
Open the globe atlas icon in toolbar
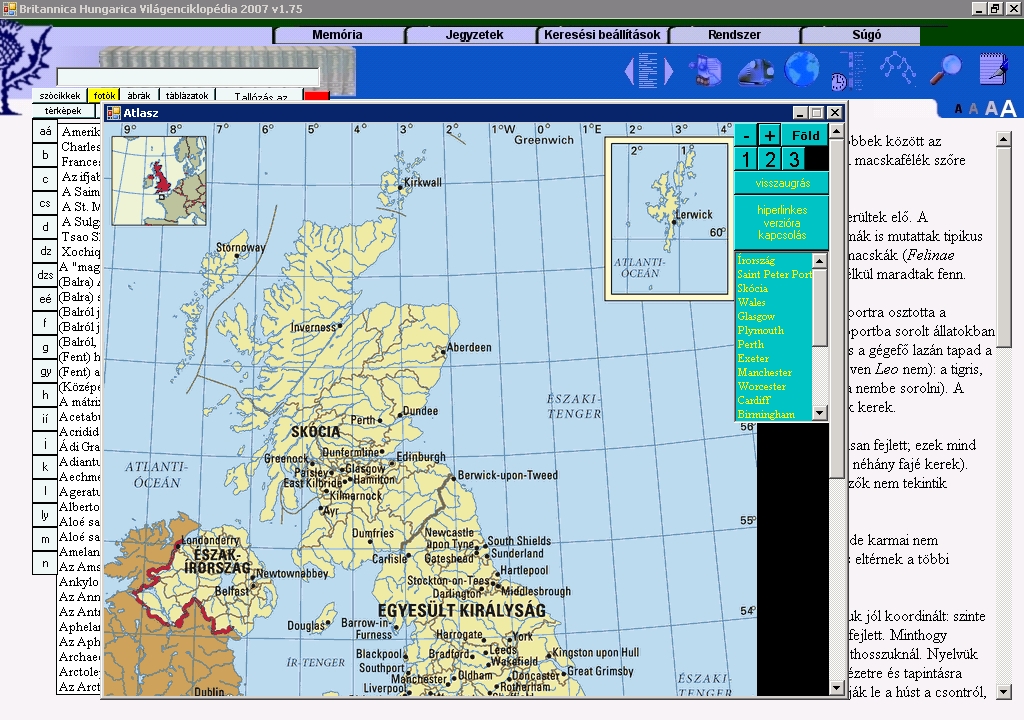coord(801,69)
